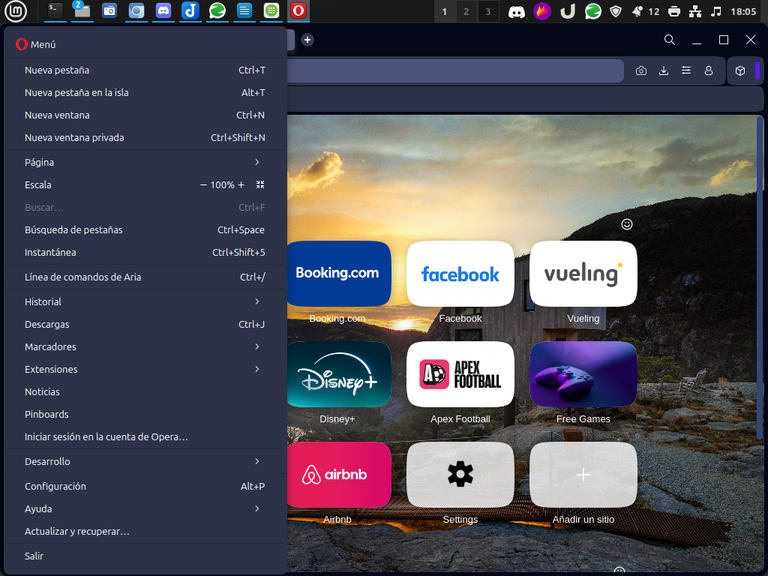Click the flame tray icon
This screenshot has height=576, width=768.
542,11
